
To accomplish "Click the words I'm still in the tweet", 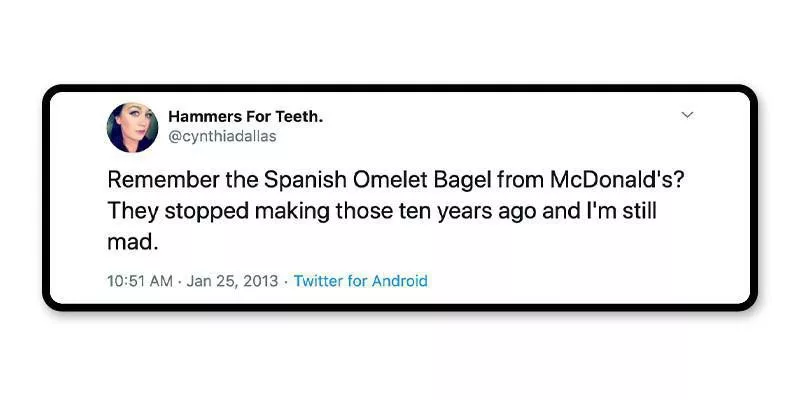I will (x=619, y=212).
